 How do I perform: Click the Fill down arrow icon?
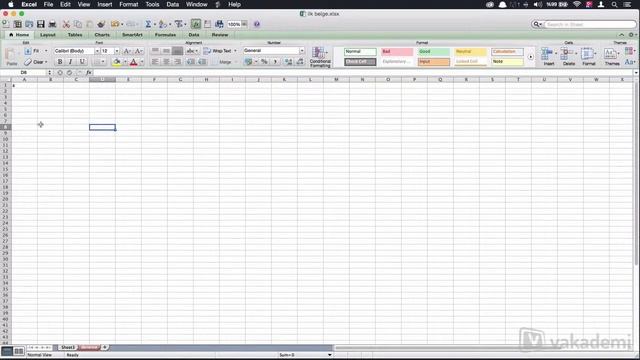(x=28, y=51)
